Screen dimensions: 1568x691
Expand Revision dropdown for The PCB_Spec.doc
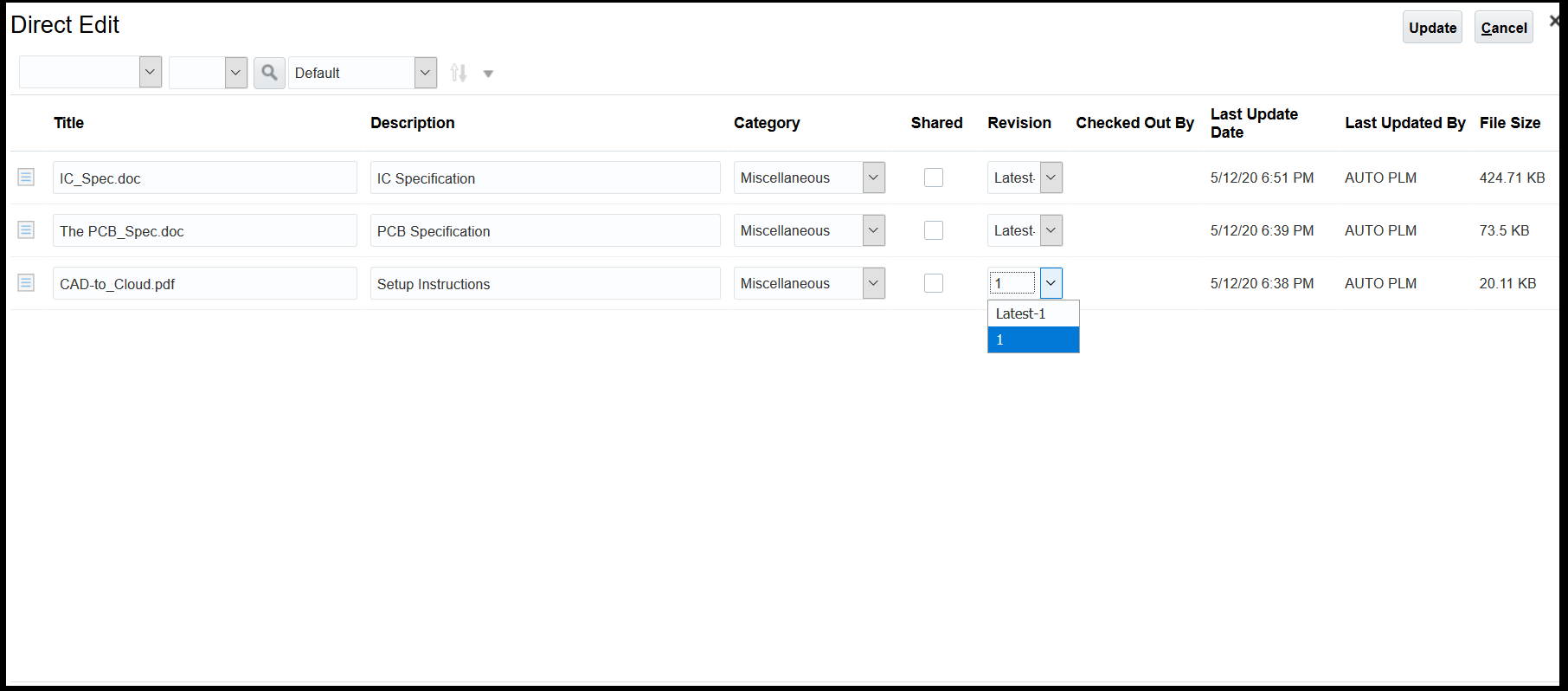coord(1051,230)
